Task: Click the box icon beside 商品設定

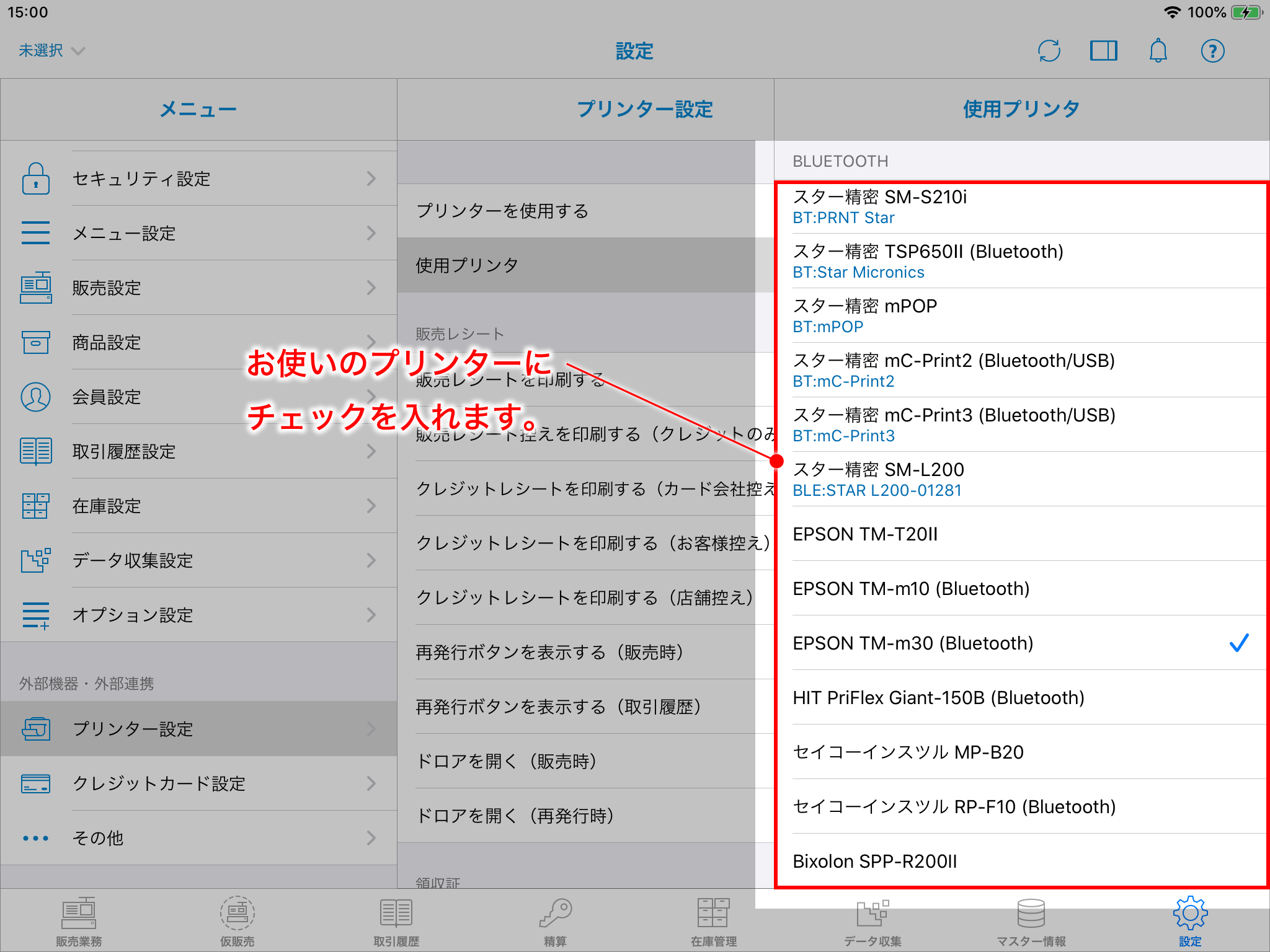Action: [x=36, y=342]
